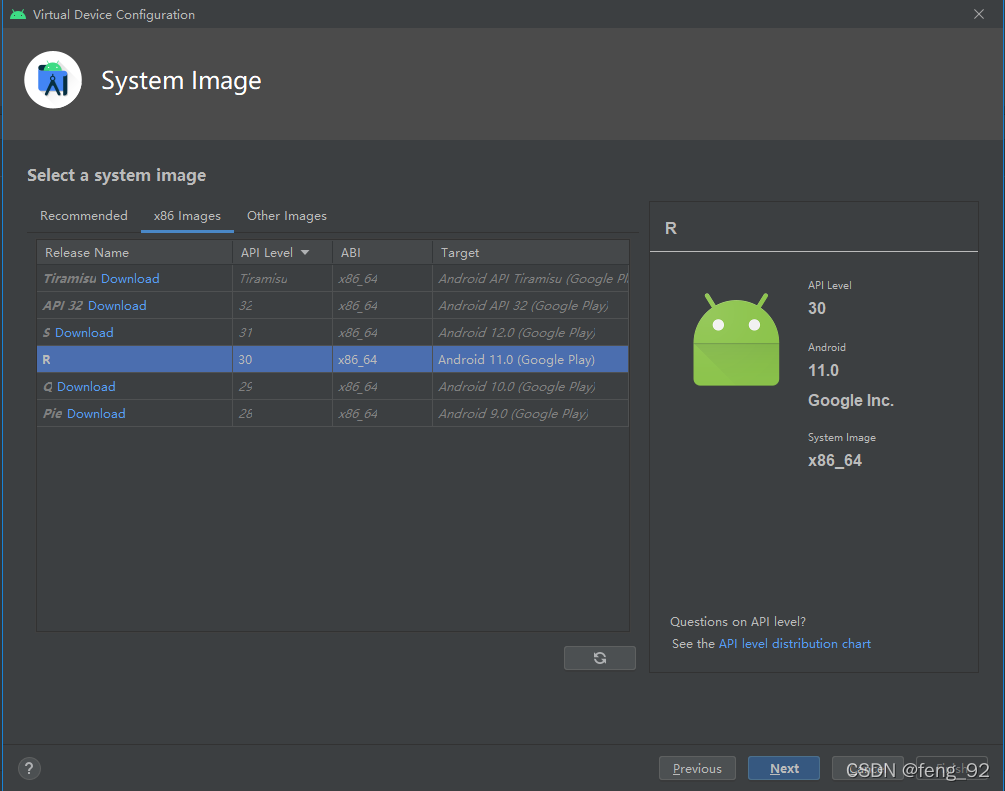Click the Android robot image in details panel
This screenshot has width=1005, height=791.
736,339
